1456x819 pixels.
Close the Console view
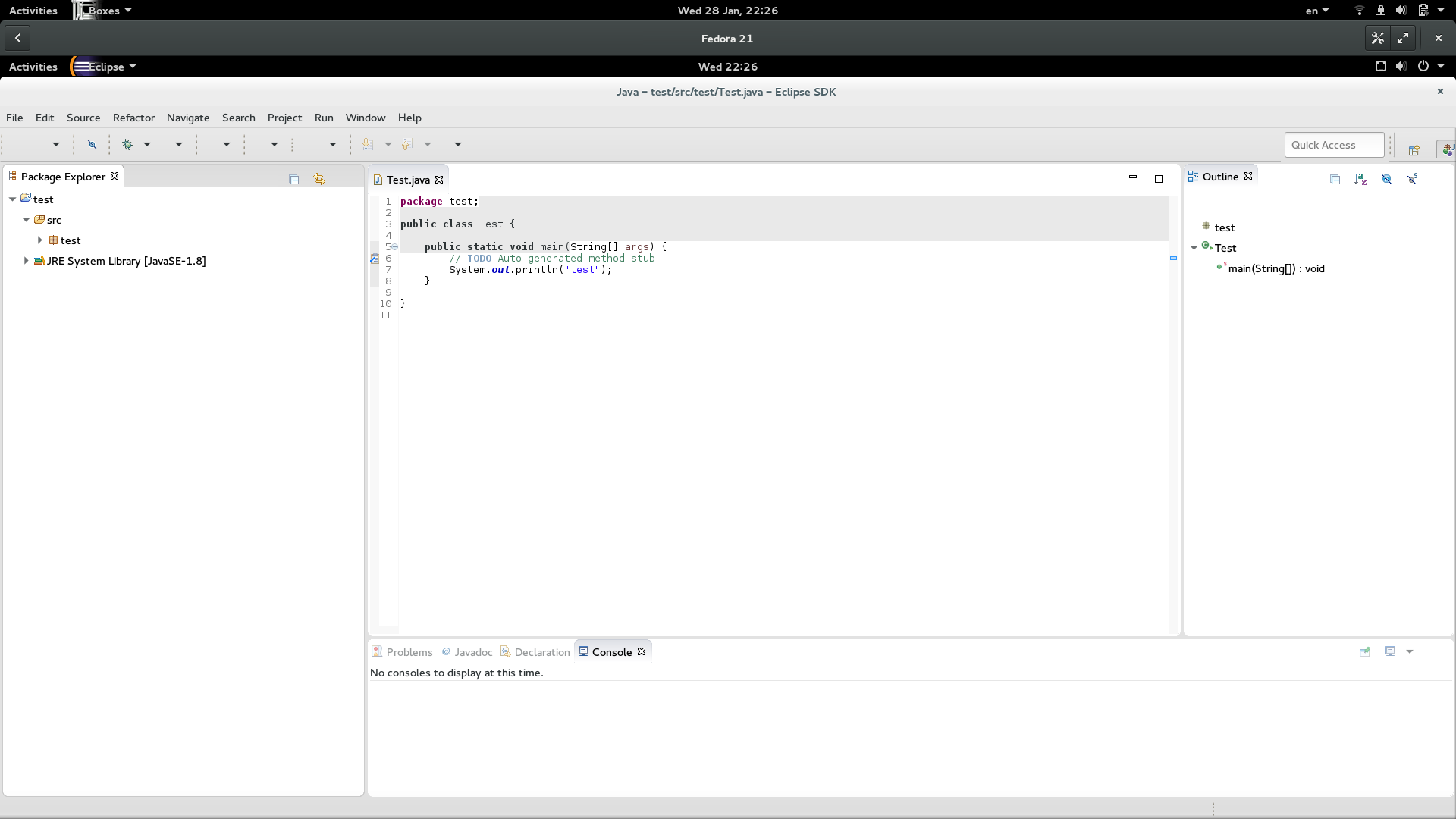pos(642,651)
